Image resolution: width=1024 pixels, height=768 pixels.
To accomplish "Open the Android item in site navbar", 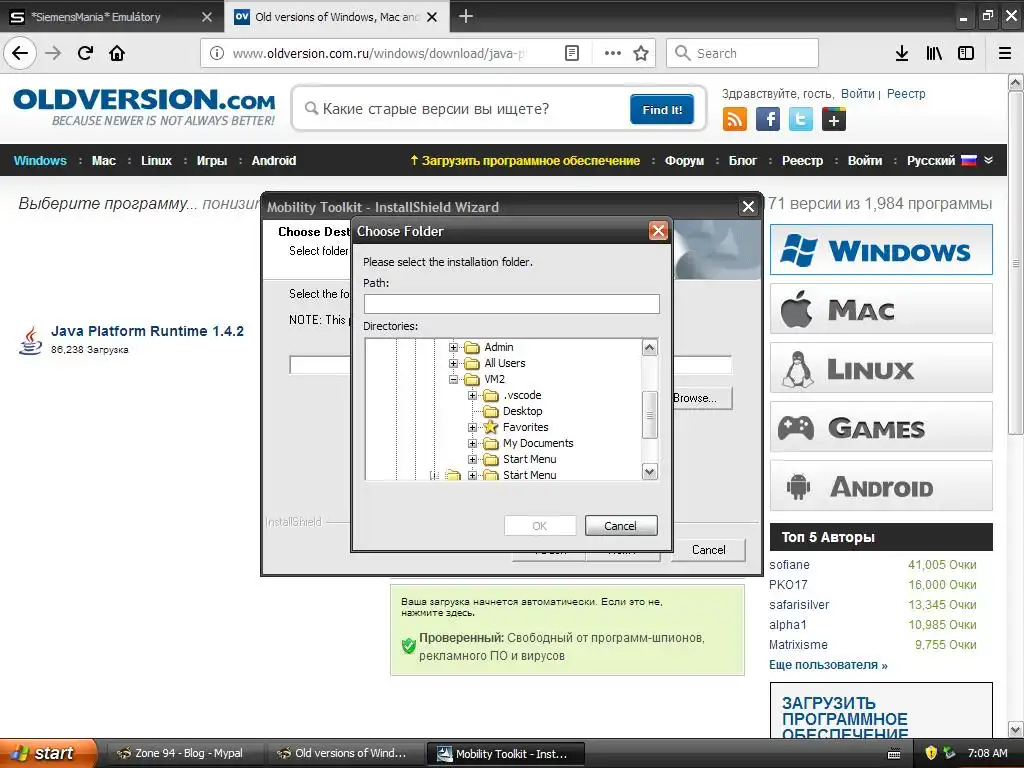I will [x=274, y=161].
